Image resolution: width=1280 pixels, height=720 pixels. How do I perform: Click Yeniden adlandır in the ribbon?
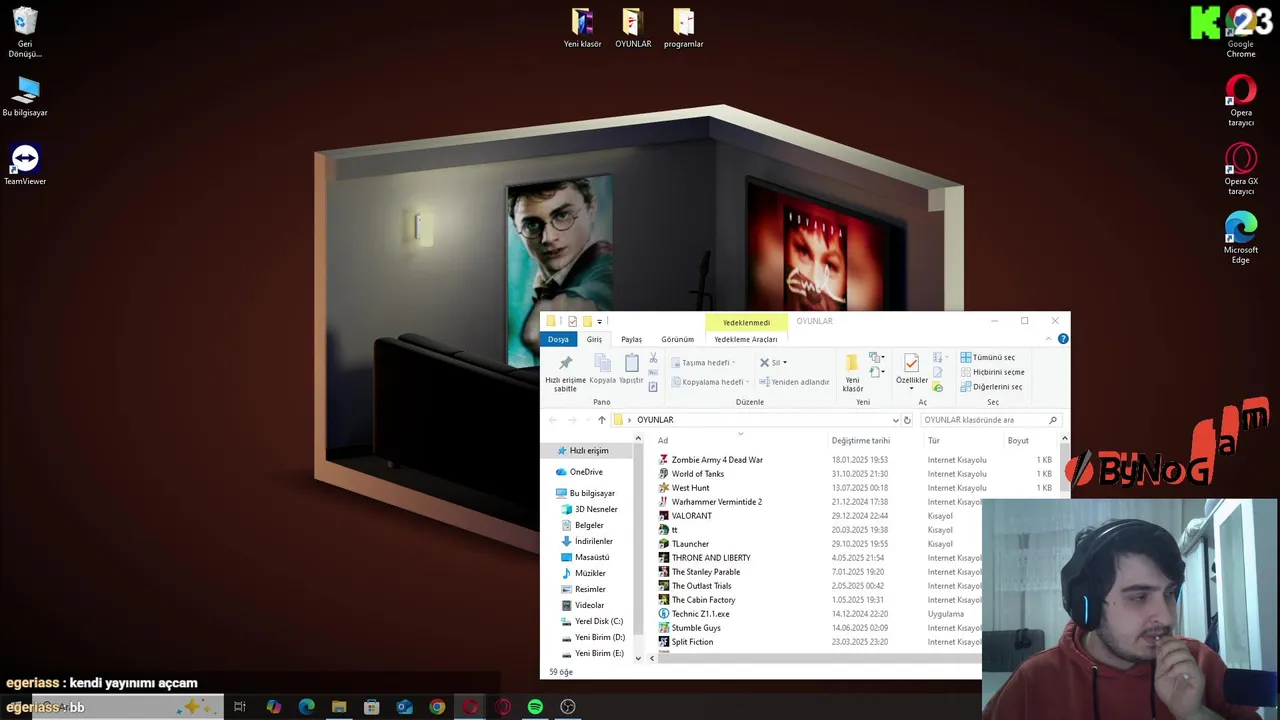pyautogui.click(x=794, y=382)
